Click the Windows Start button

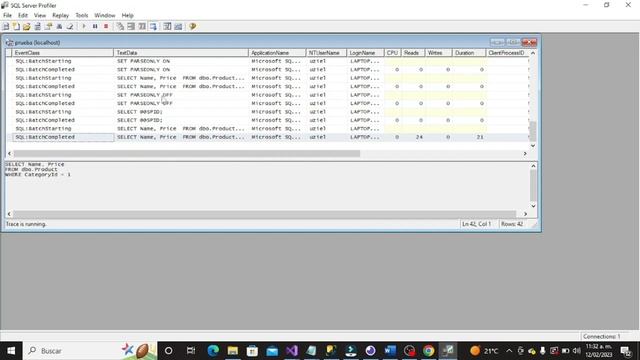(x=11, y=351)
